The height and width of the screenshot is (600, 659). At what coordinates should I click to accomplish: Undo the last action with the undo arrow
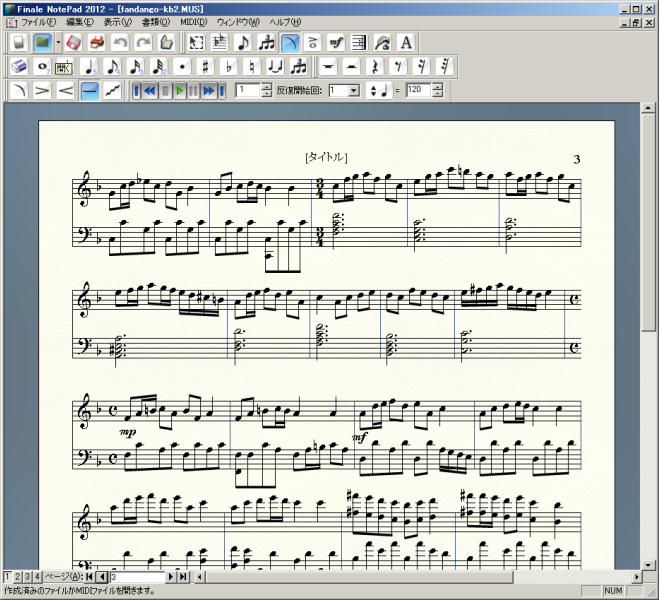pyautogui.click(x=120, y=42)
